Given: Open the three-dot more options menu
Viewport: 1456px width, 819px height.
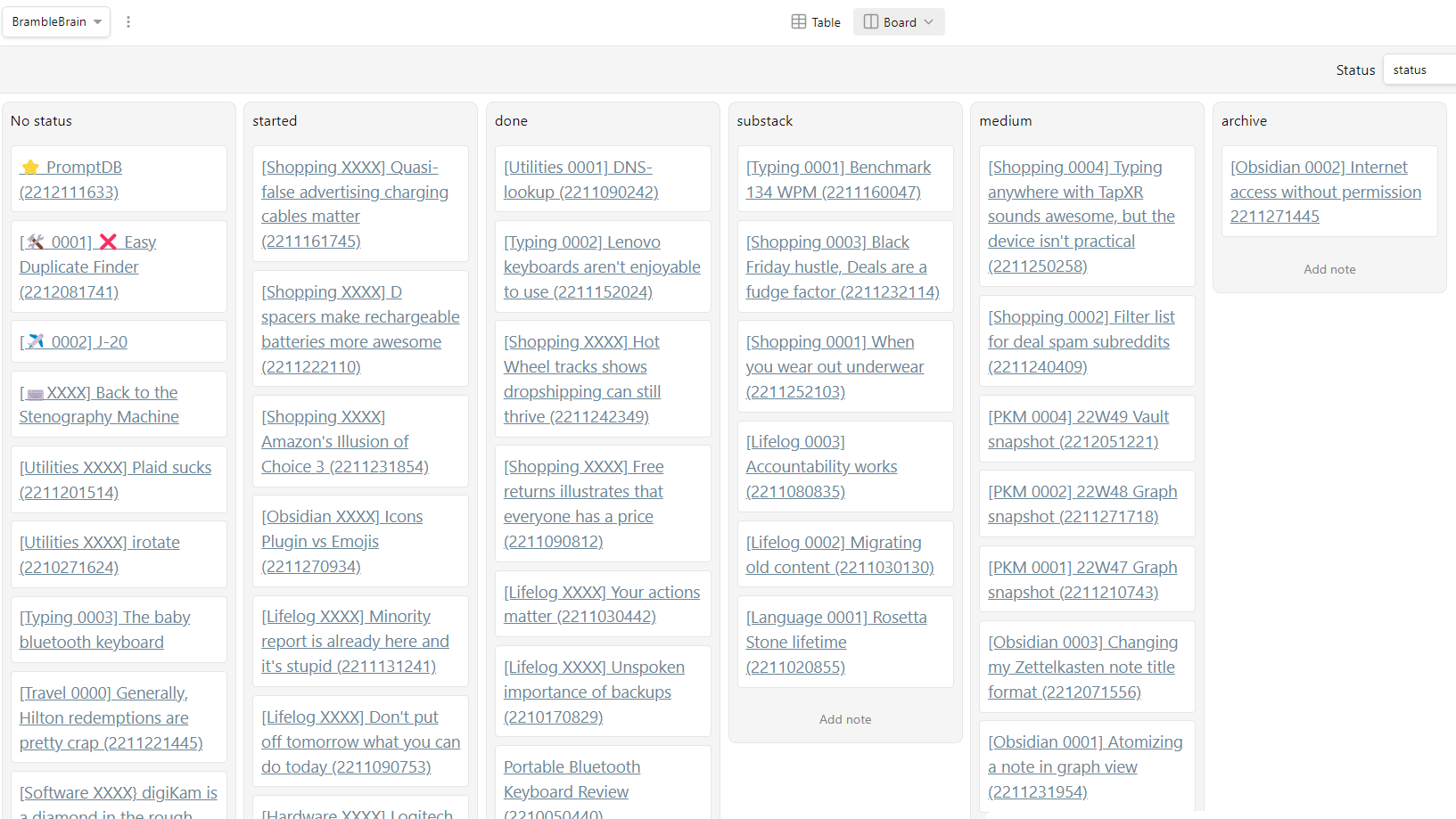Looking at the screenshot, I should [128, 21].
